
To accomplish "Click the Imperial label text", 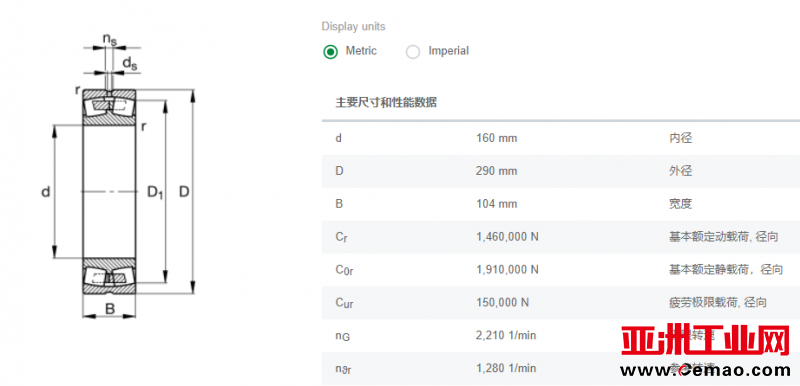I will pos(448,51).
